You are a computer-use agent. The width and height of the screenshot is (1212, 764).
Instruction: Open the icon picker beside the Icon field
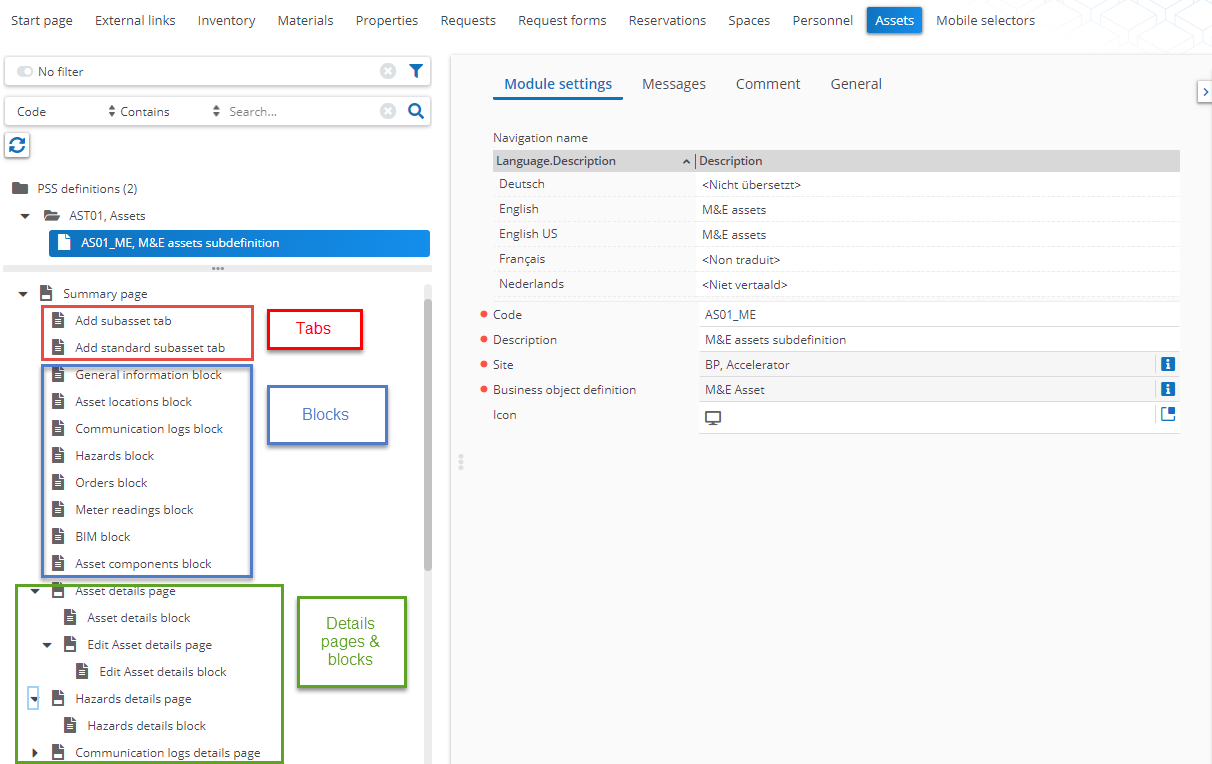pyautogui.click(x=1167, y=413)
